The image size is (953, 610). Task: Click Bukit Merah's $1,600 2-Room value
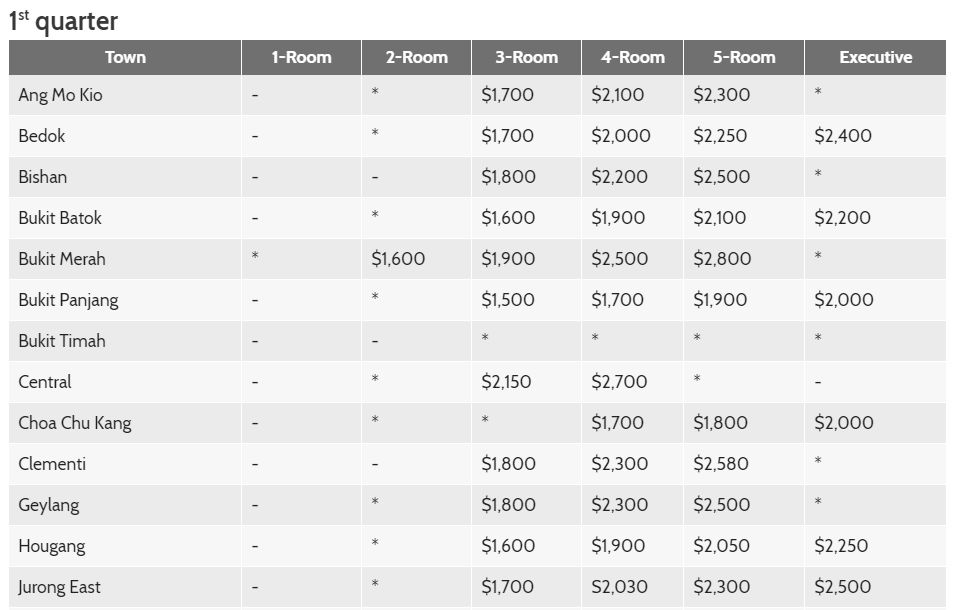click(398, 259)
